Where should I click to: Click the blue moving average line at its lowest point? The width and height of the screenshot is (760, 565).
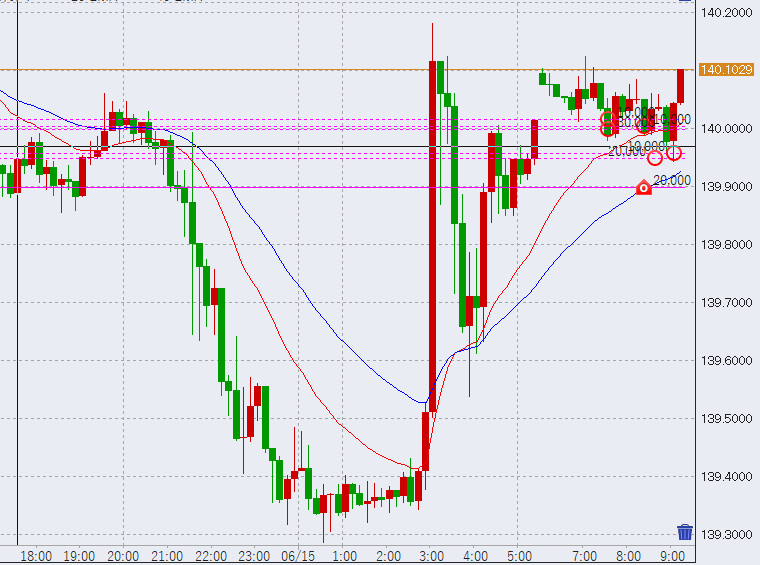[x=423, y=403]
